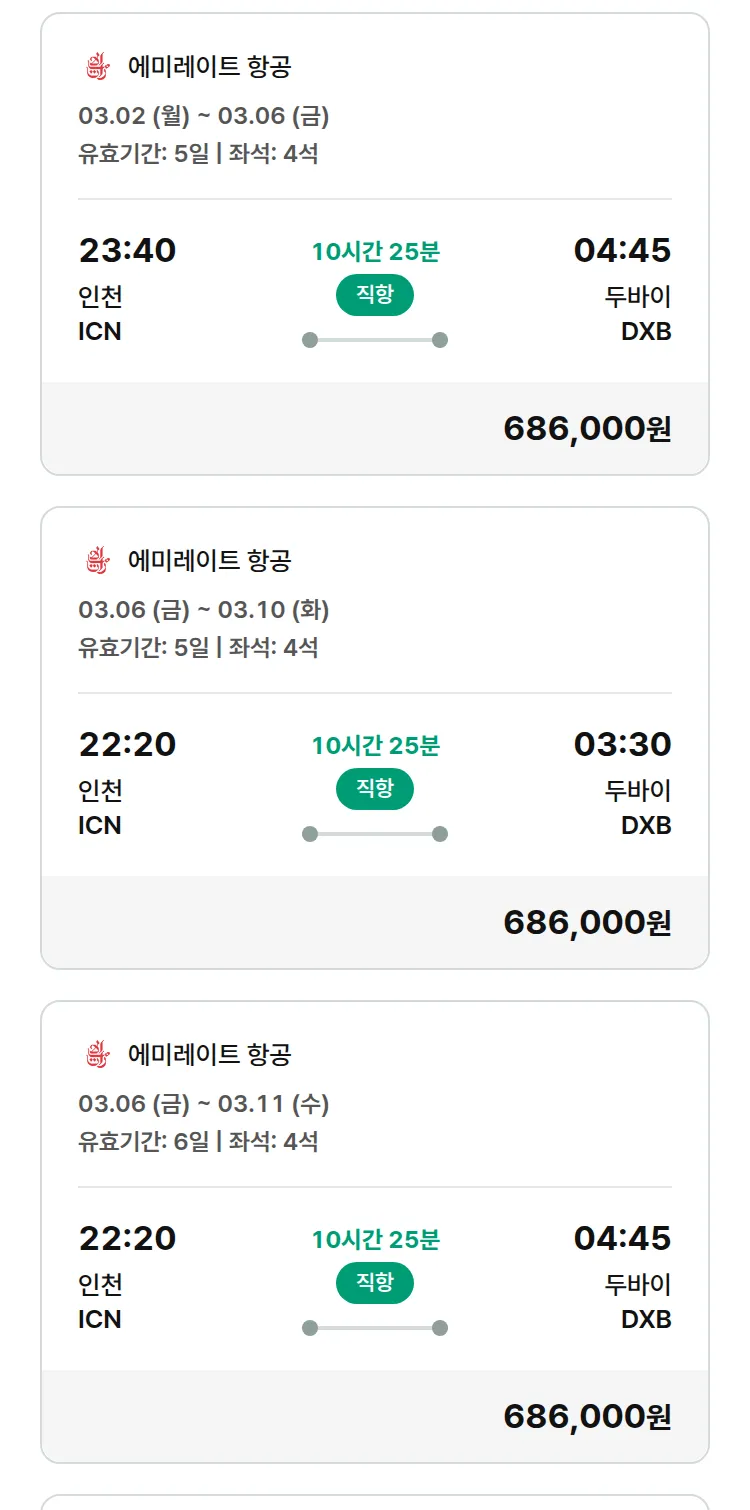This screenshot has height=1510, width=750.
Task: Click the 03:30 arrival time
Action: click(x=622, y=744)
